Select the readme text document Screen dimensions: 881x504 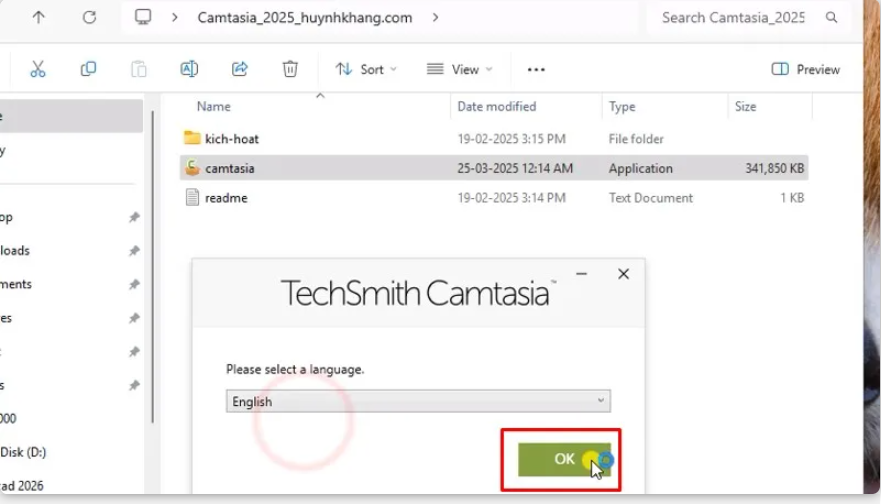tap(226, 198)
